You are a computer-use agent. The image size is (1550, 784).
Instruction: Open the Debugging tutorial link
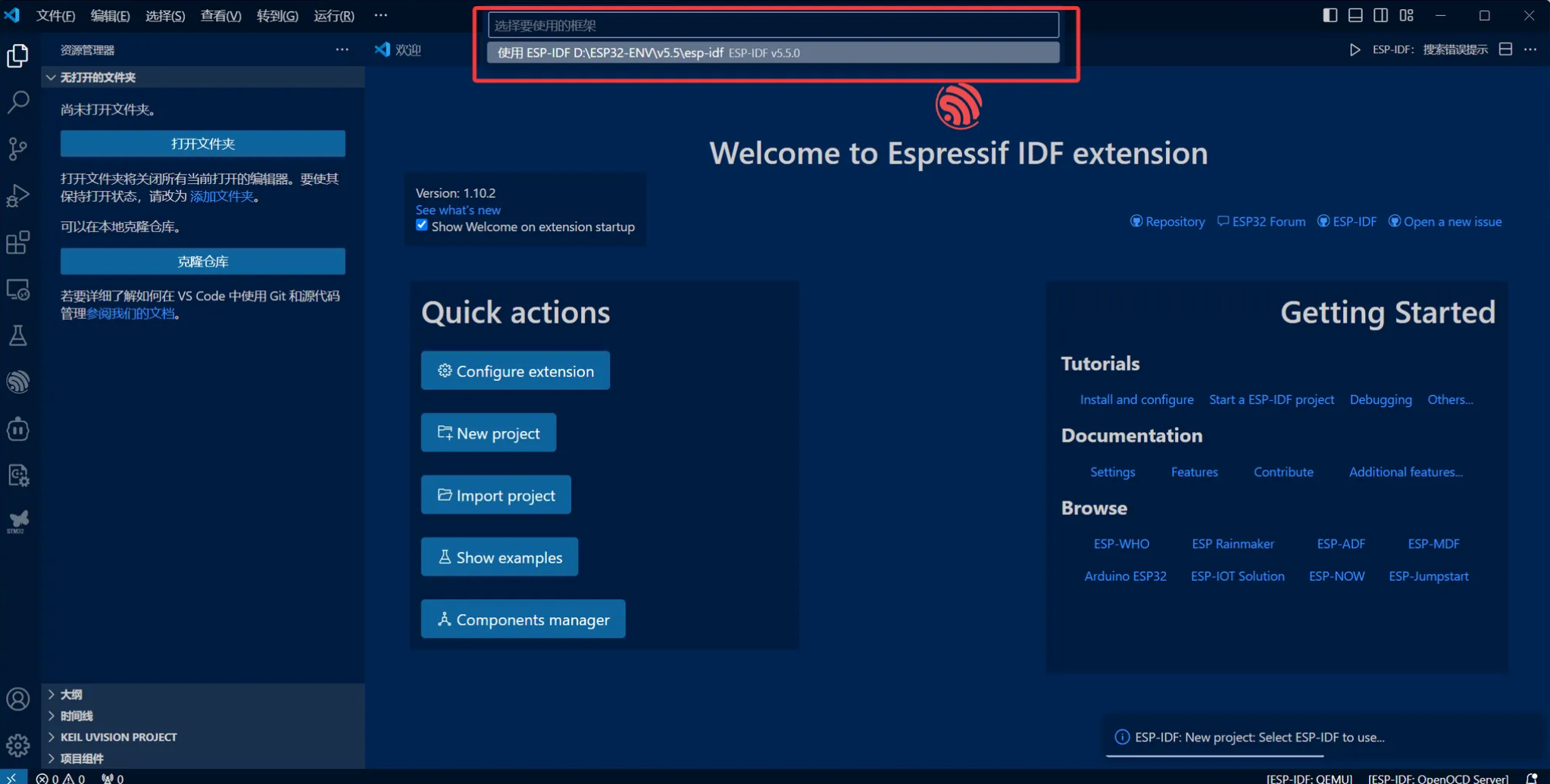(1380, 399)
